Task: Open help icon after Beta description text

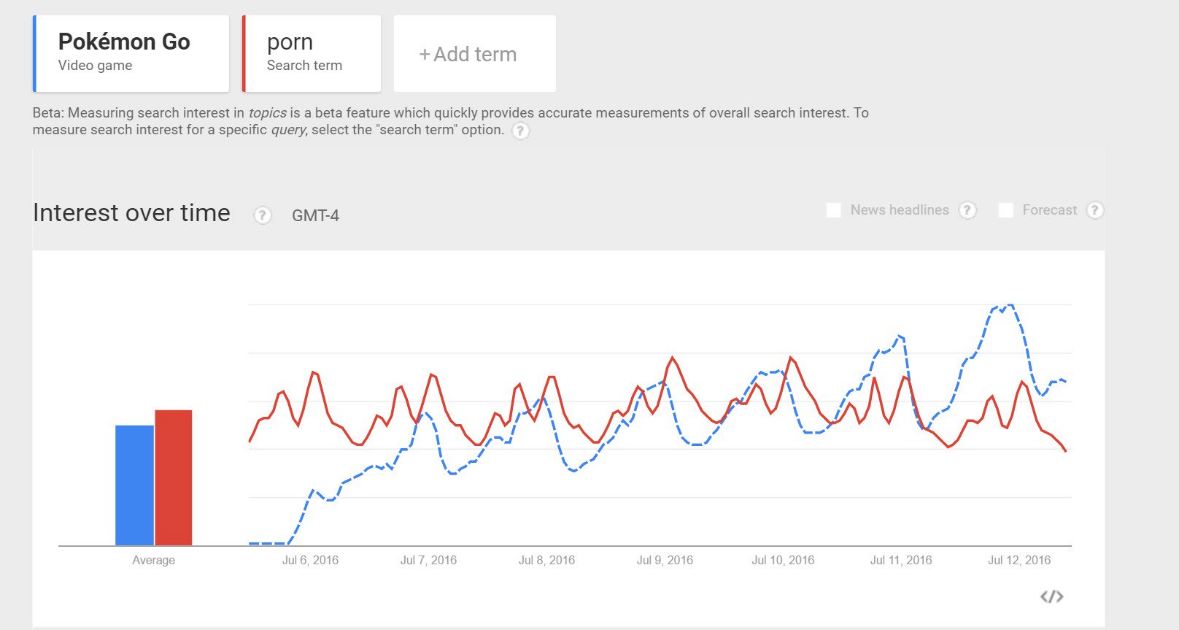Action: tap(520, 131)
